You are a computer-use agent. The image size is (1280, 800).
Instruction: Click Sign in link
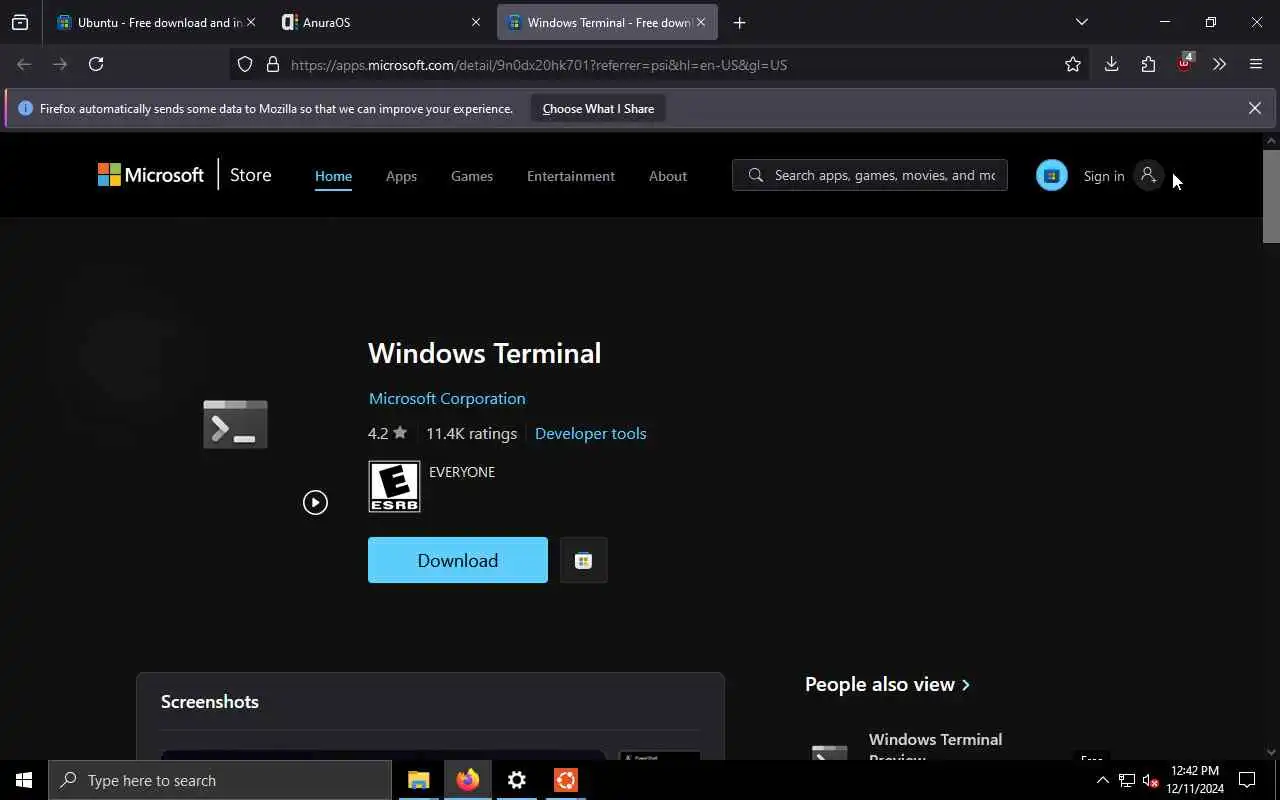click(1104, 176)
